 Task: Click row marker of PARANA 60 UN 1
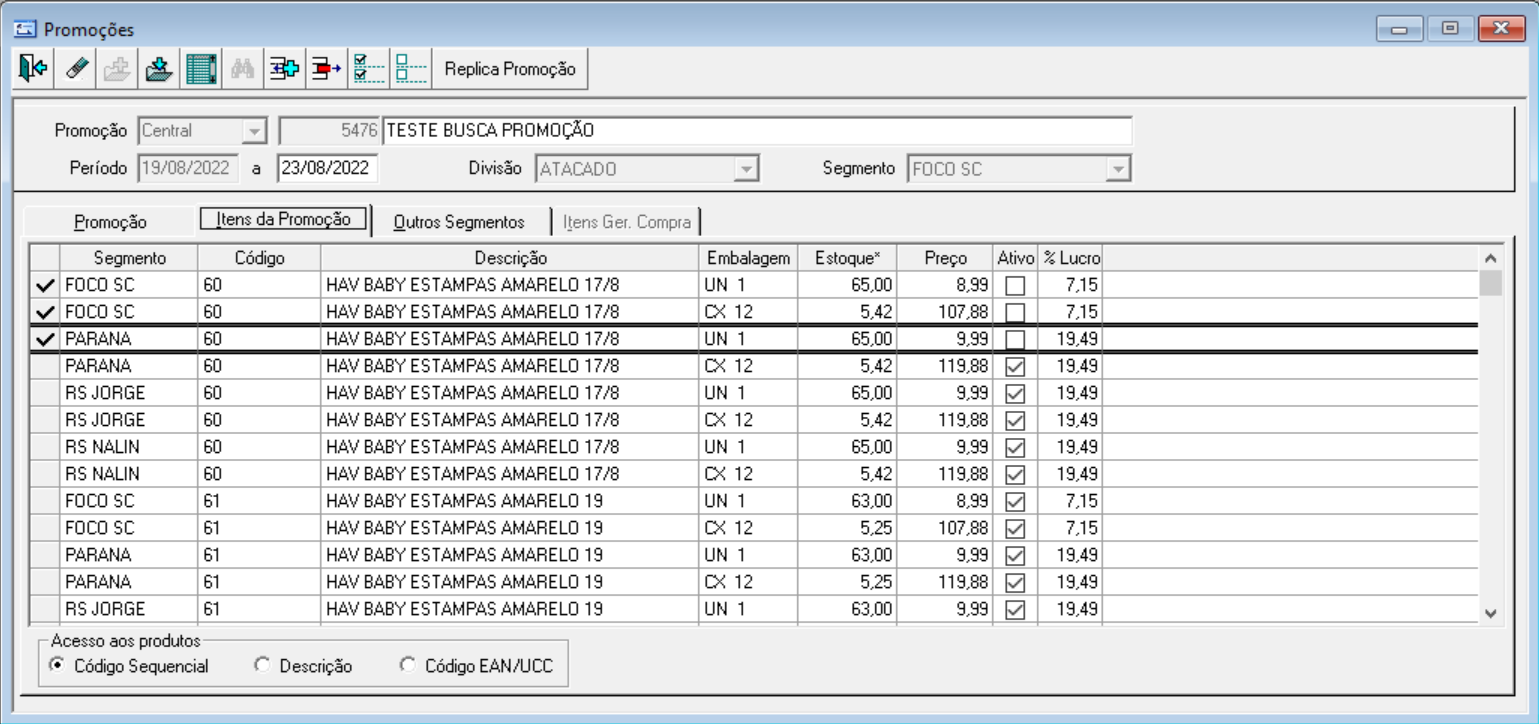coord(45,339)
